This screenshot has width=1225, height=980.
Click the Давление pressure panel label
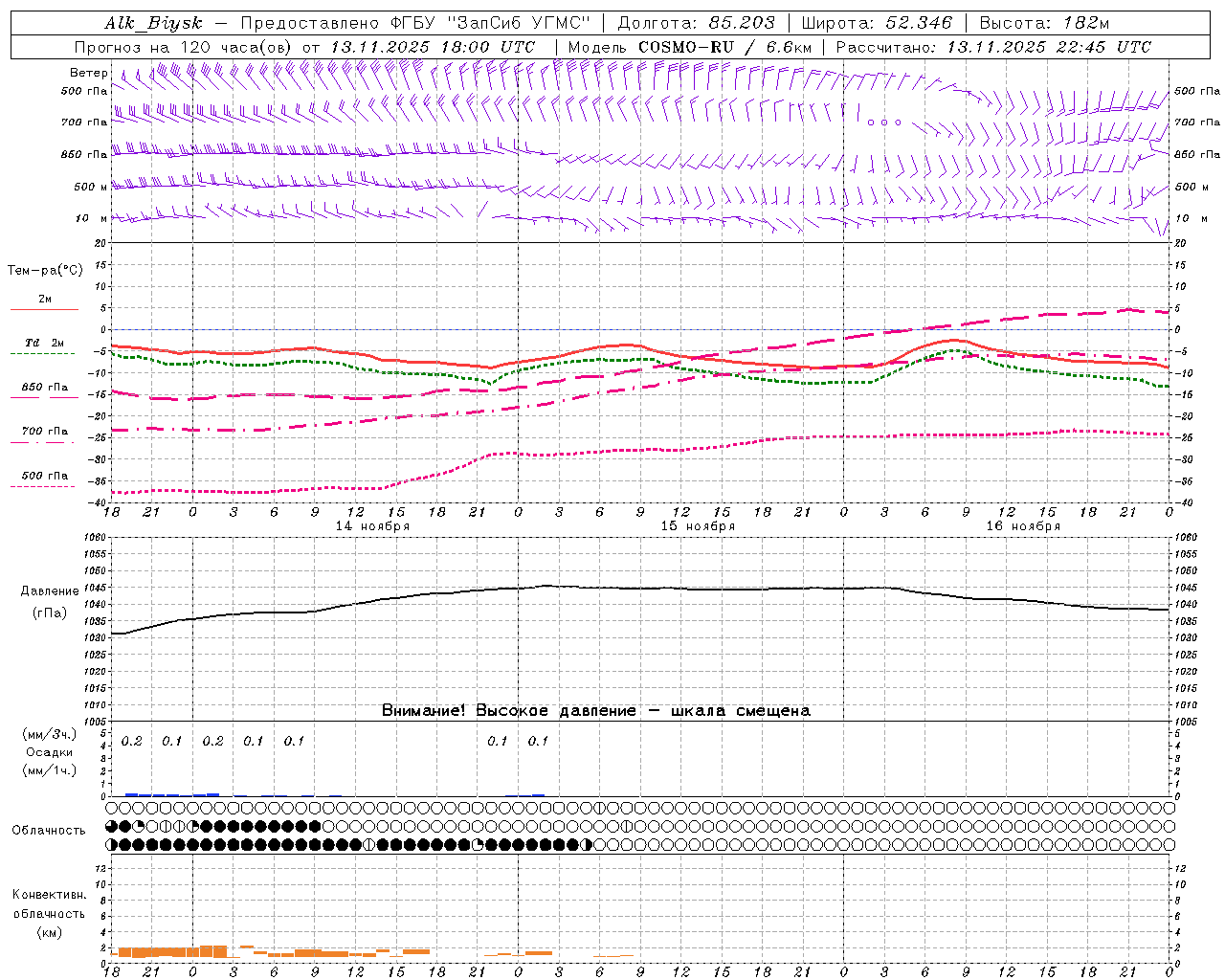pos(50,591)
